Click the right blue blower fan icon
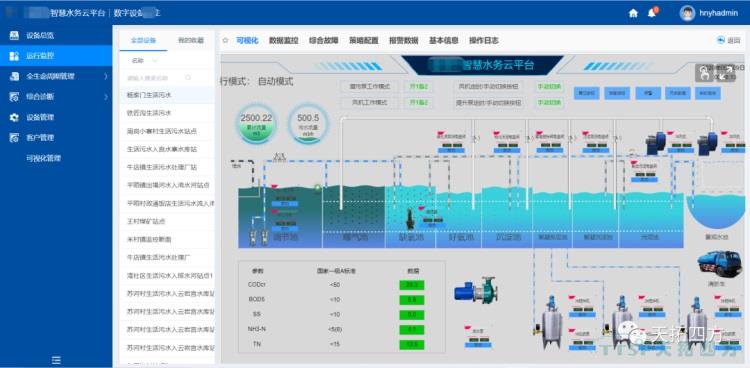This screenshot has width=750, height=368. pyautogui.click(x=707, y=144)
